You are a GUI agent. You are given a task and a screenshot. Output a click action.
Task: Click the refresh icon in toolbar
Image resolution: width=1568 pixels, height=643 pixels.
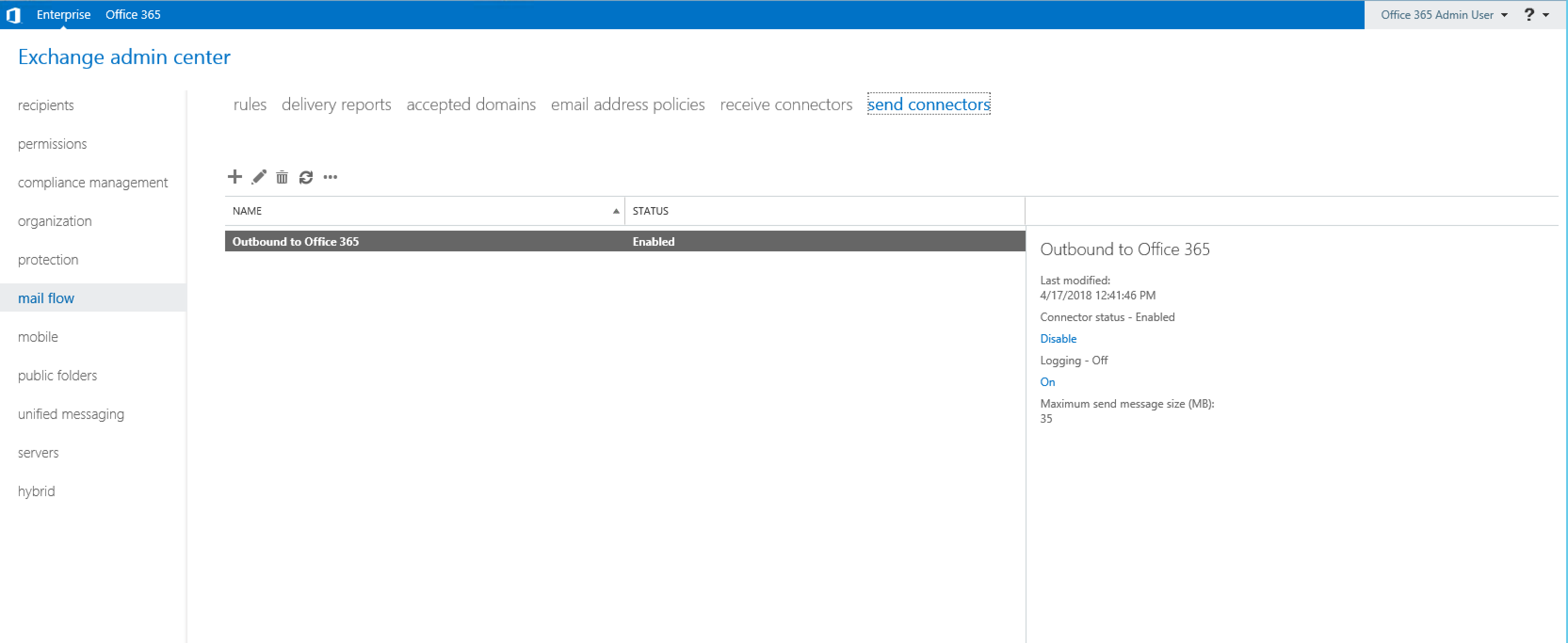coord(306,177)
